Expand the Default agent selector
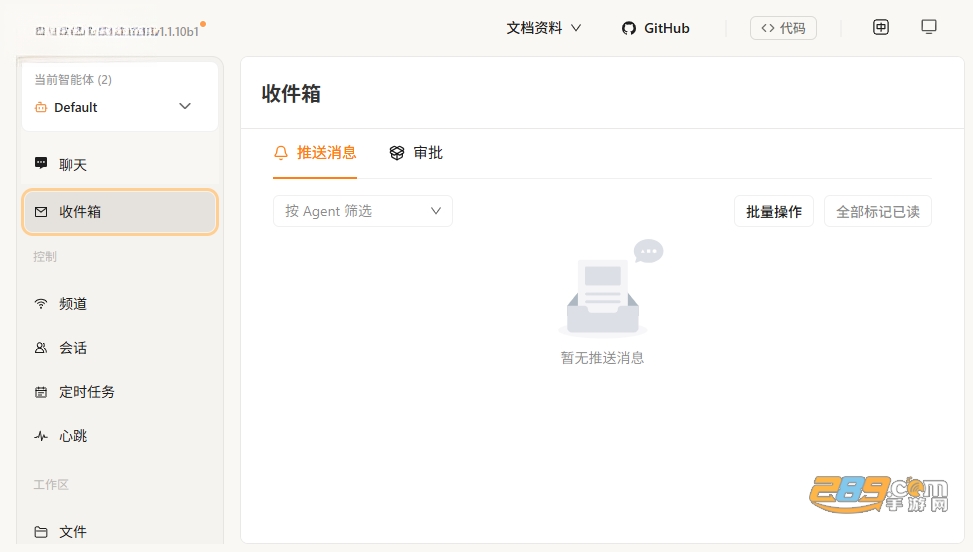 [x=120, y=107]
